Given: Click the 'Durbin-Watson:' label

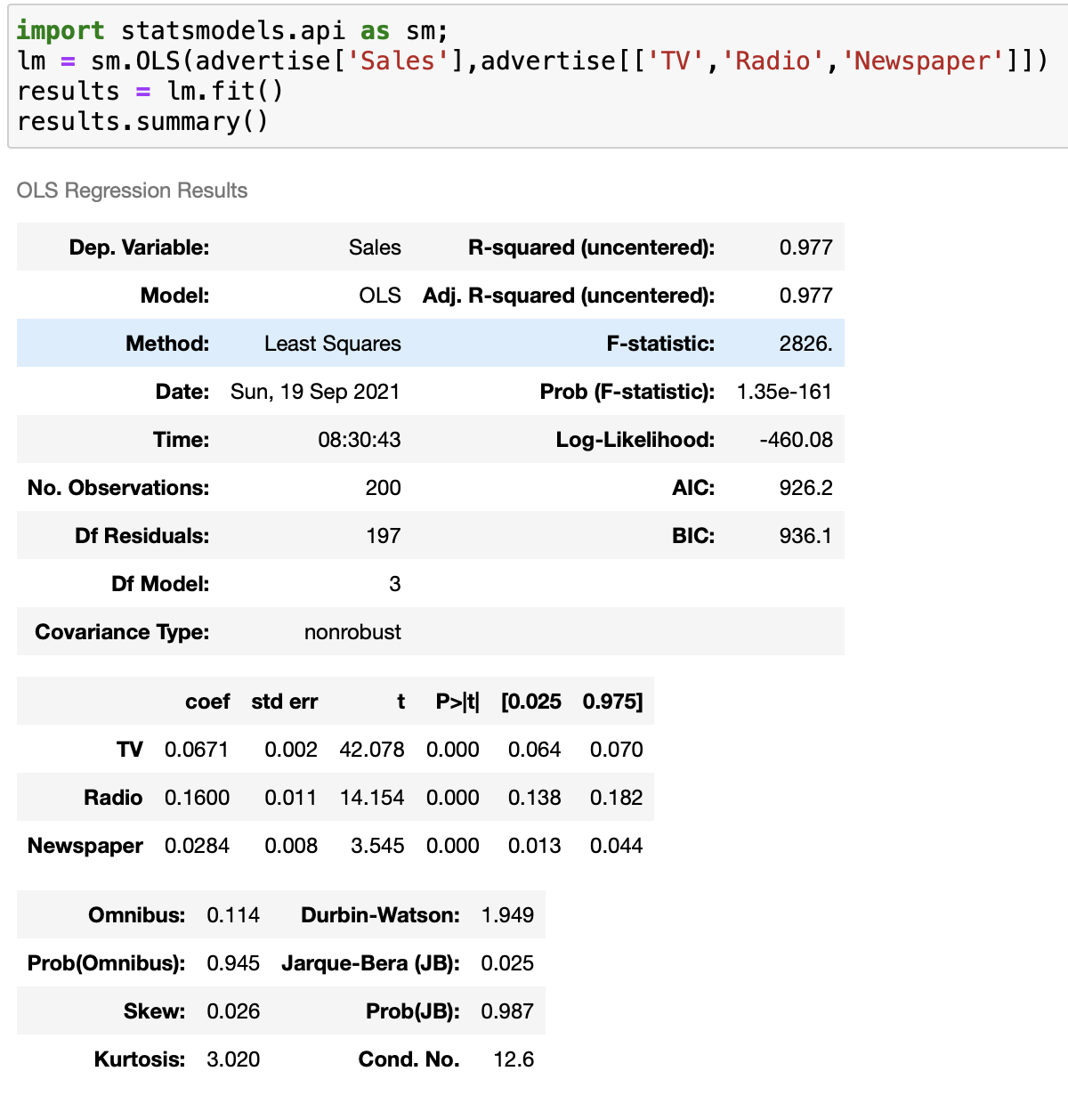Looking at the screenshot, I should point(380,915).
